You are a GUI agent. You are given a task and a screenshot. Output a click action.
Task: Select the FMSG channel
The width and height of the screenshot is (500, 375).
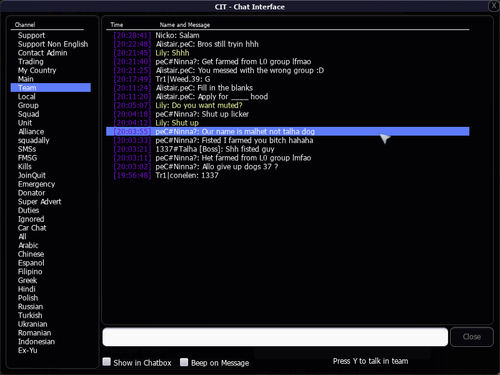27,158
